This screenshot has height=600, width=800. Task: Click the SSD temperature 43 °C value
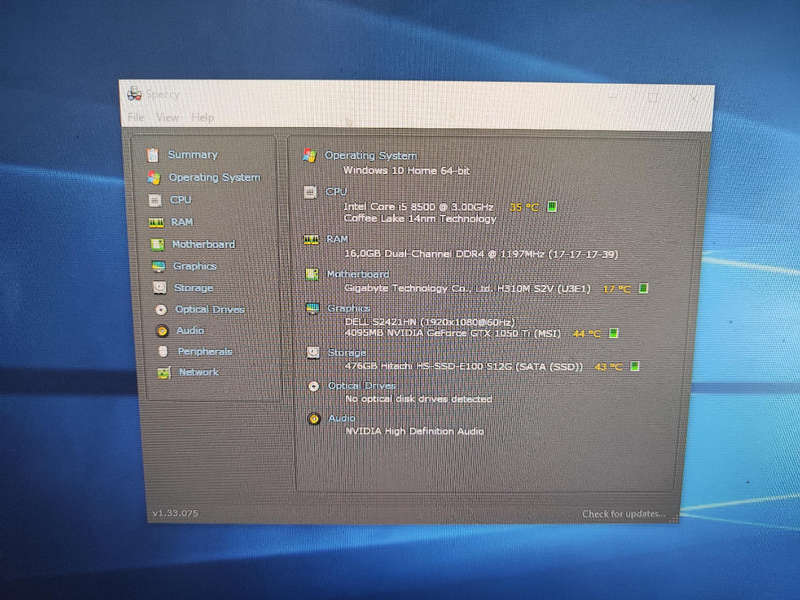pos(608,367)
